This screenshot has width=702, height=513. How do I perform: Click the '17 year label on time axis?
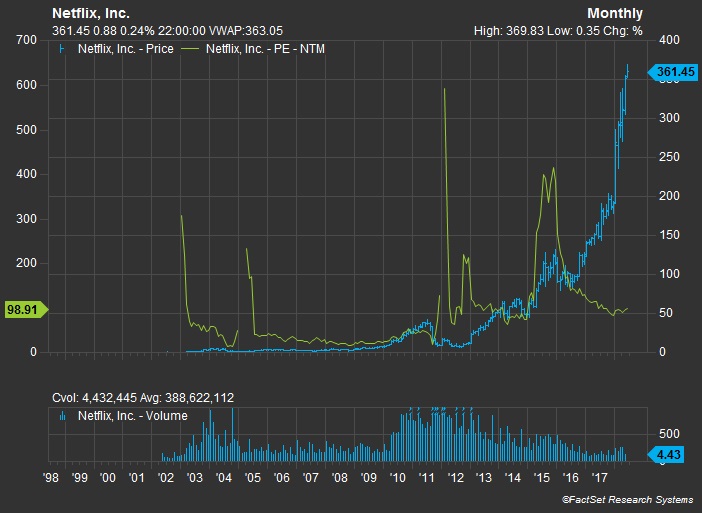click(x=599, y=478)
